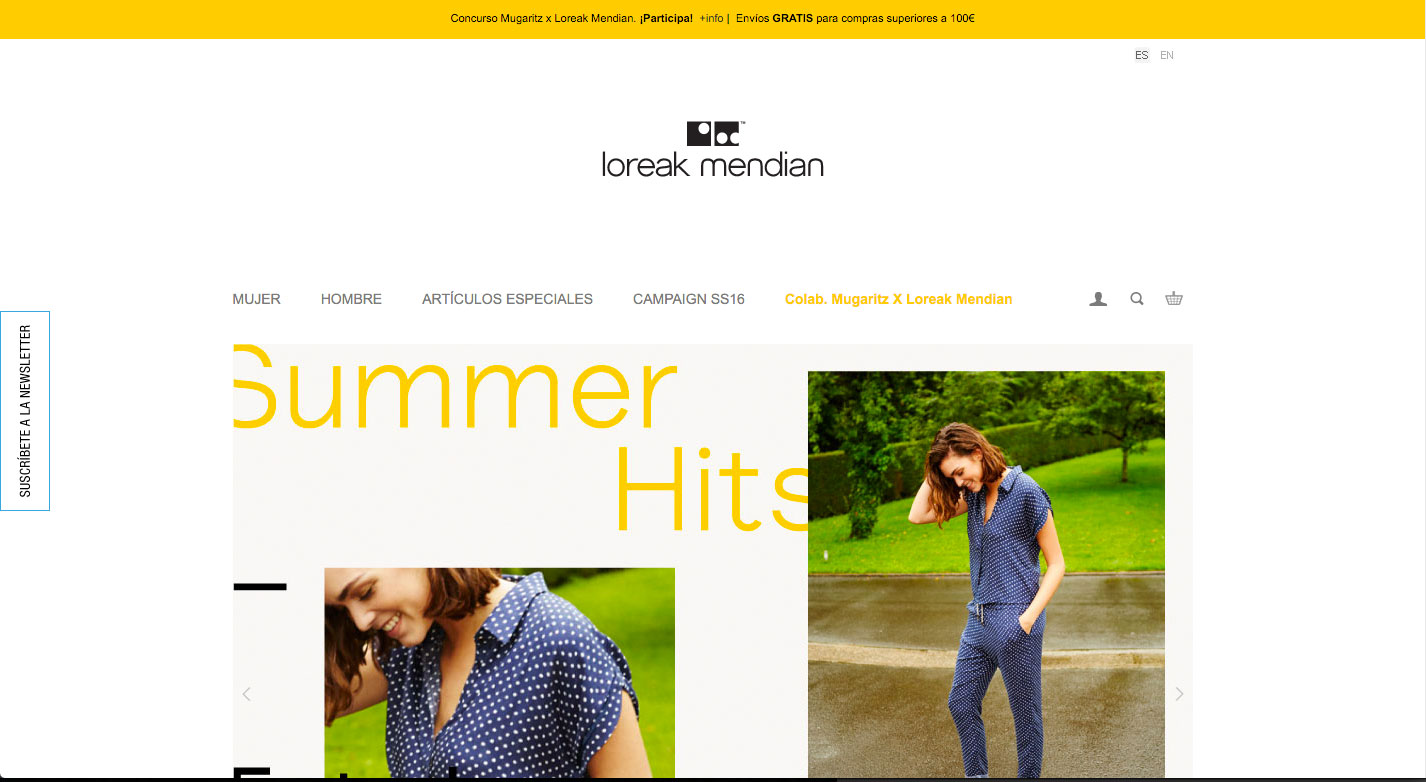Click the polka dot shirt close-up photo

pos(499,673)
